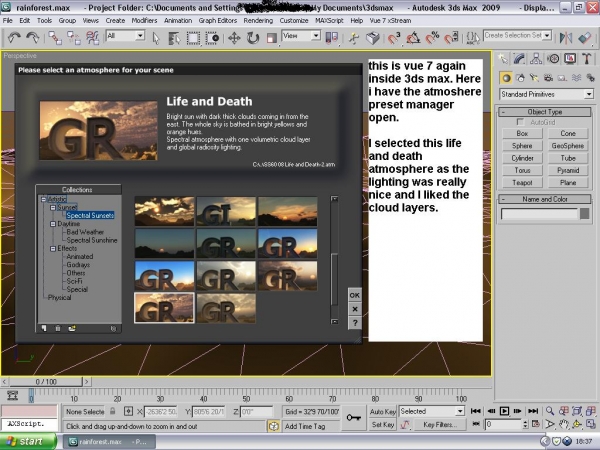Switch to the Utilities hammer tab

tap(586, 58)
